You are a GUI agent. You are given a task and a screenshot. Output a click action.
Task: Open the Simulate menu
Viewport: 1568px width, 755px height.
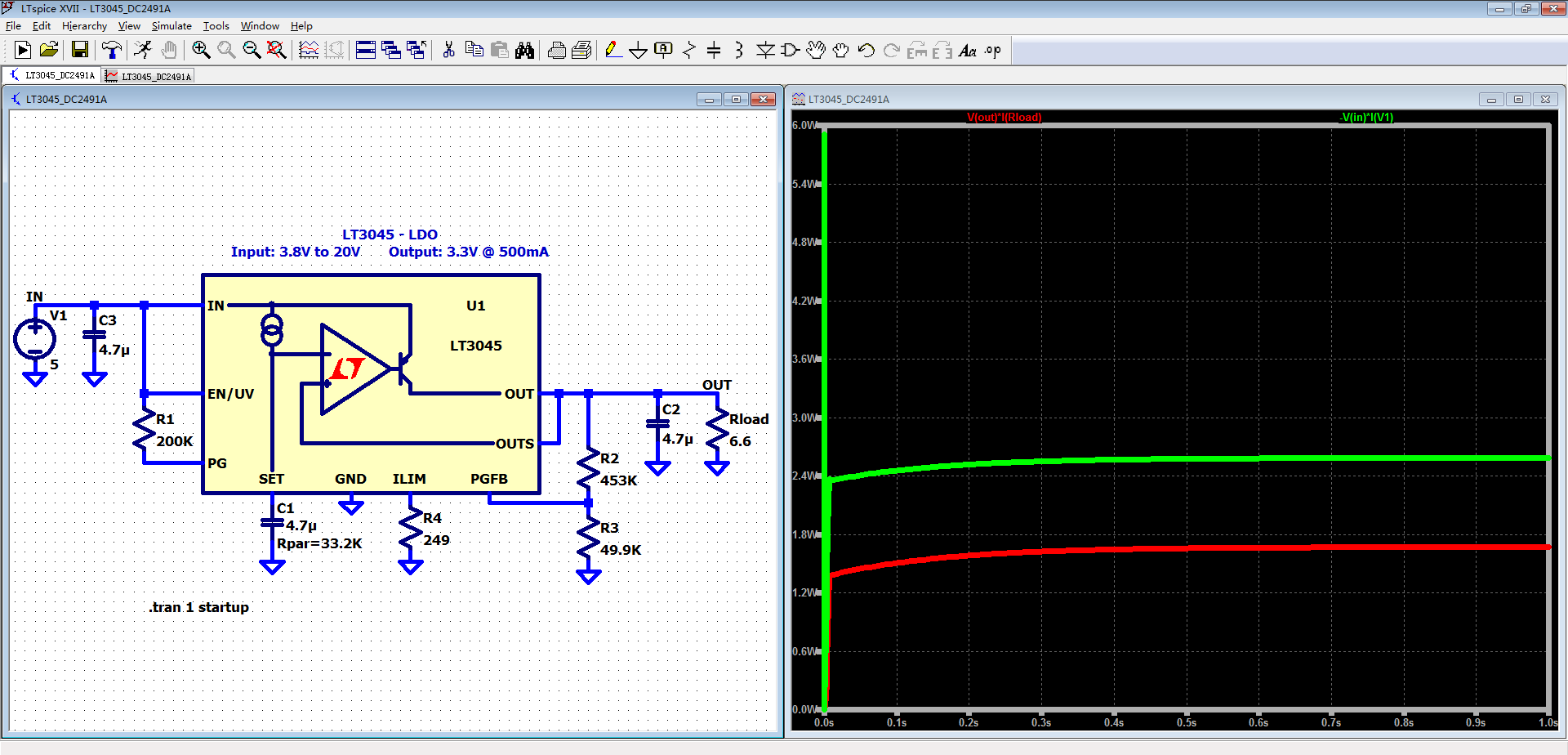click(171, 26)
